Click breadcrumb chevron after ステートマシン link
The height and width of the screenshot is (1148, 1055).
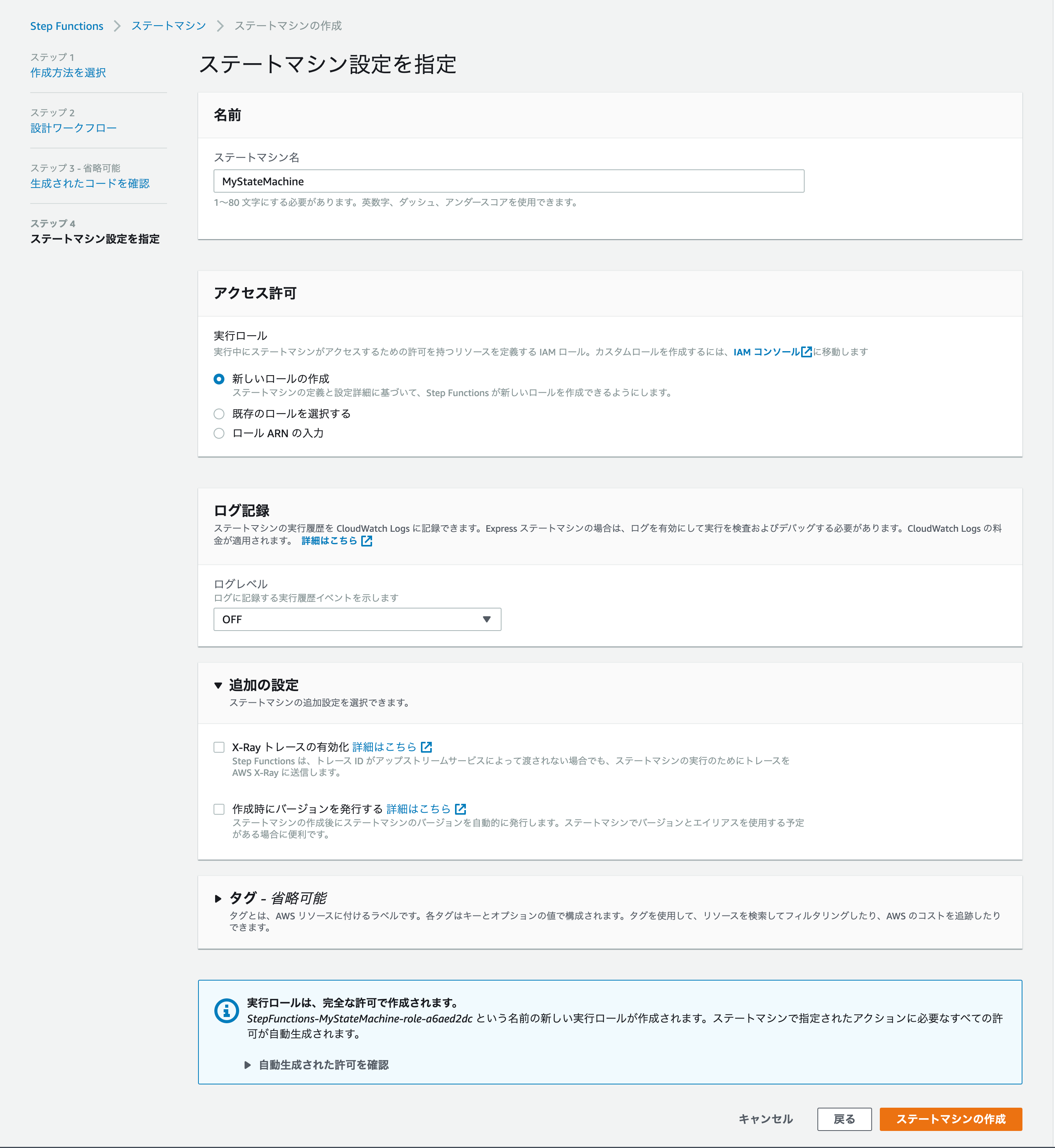[220, 26]
